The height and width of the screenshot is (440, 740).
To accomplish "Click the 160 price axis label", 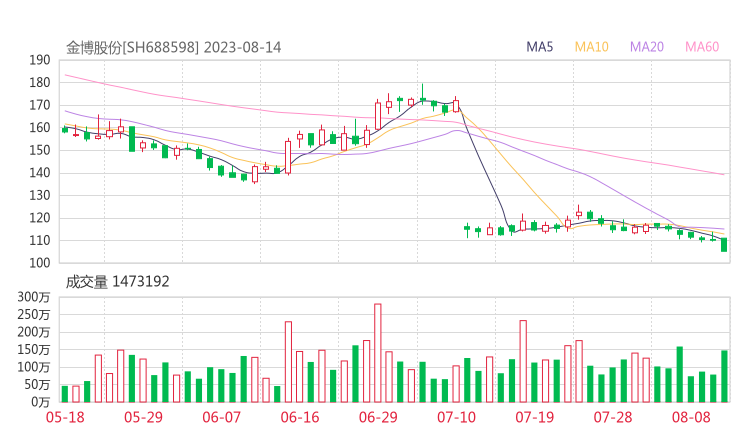I will [x=40, y=128].
